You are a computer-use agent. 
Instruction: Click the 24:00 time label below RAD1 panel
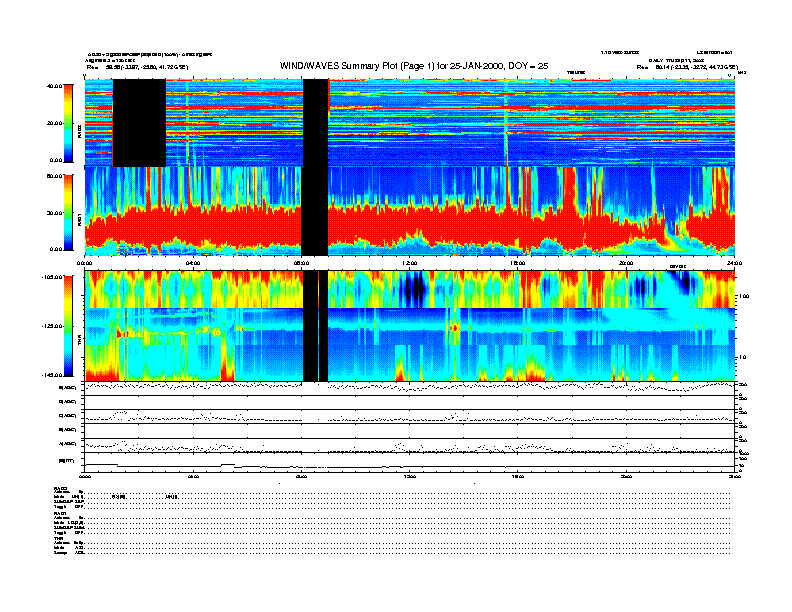coord(733,263)
